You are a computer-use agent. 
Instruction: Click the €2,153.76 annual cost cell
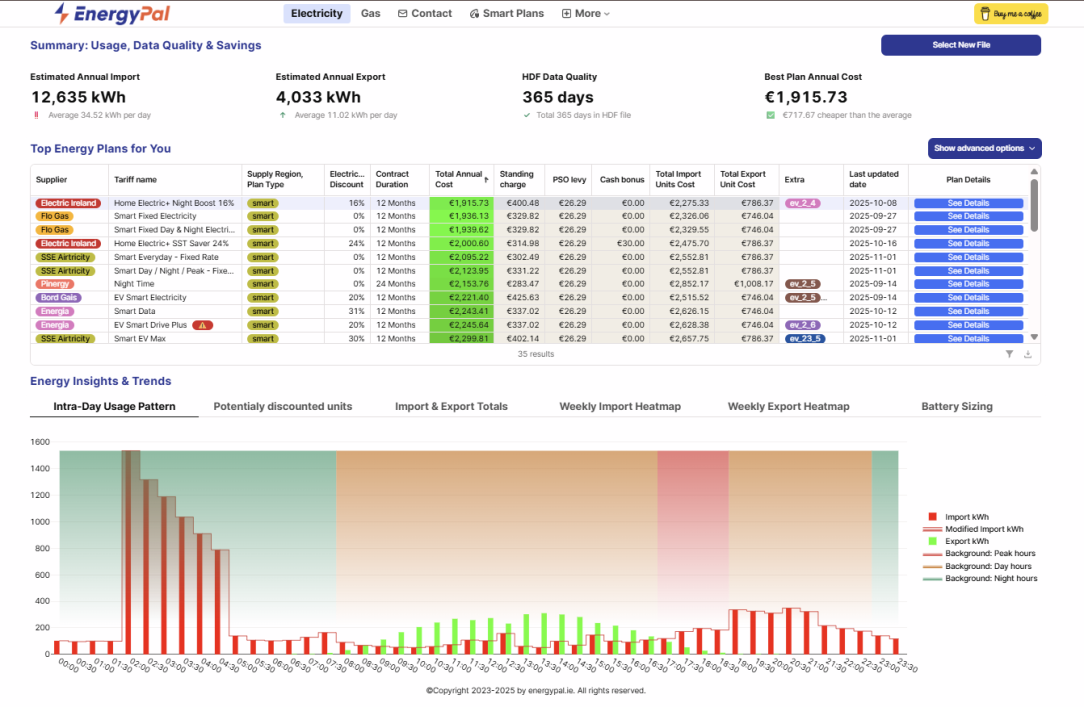461,284
